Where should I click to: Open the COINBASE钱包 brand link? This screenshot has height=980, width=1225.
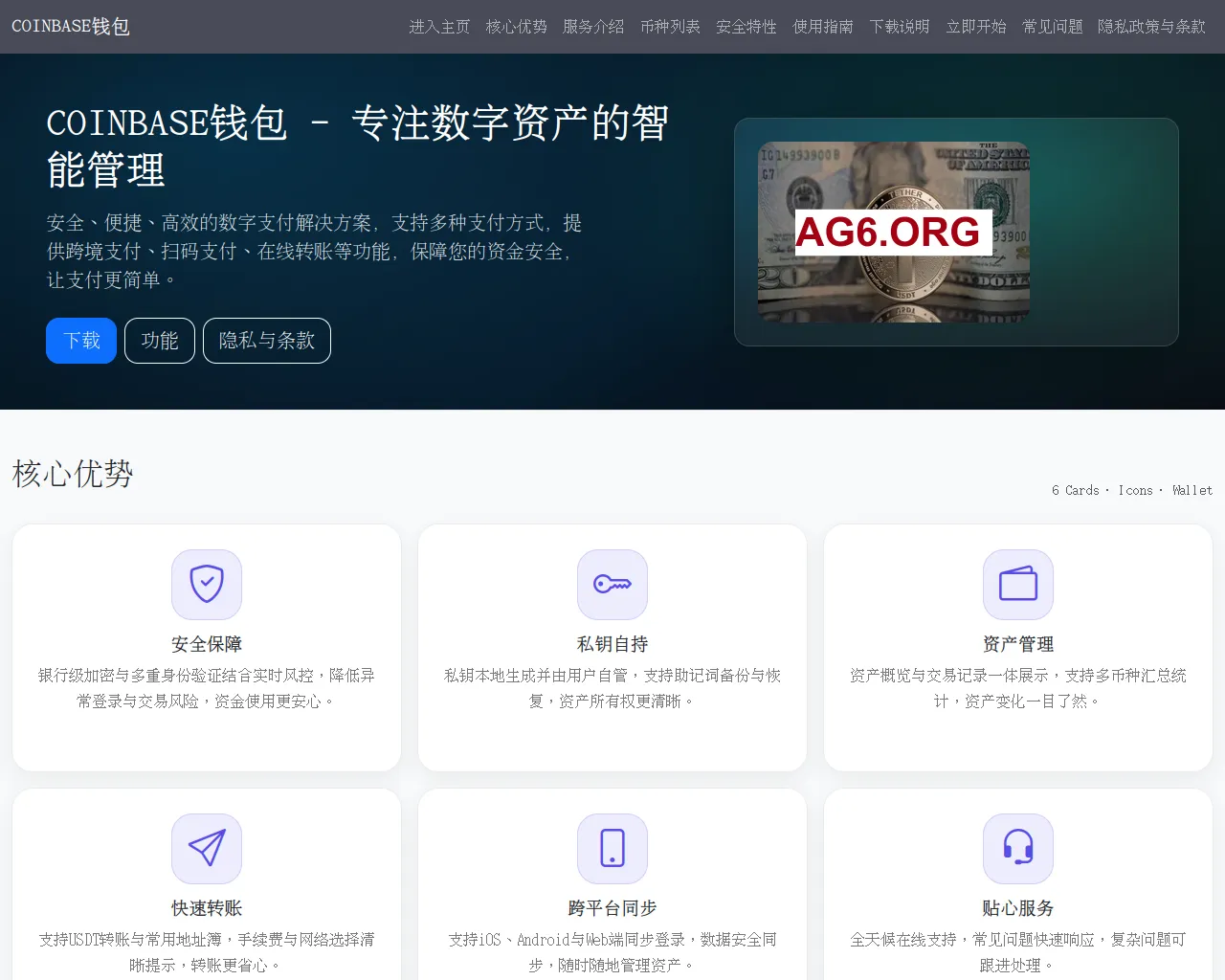[x=71, y=27]
